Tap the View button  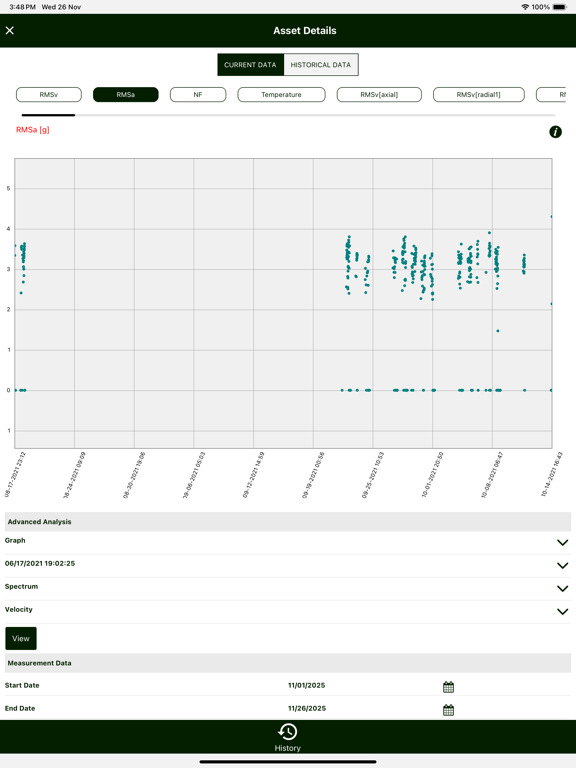pos(21,638)
